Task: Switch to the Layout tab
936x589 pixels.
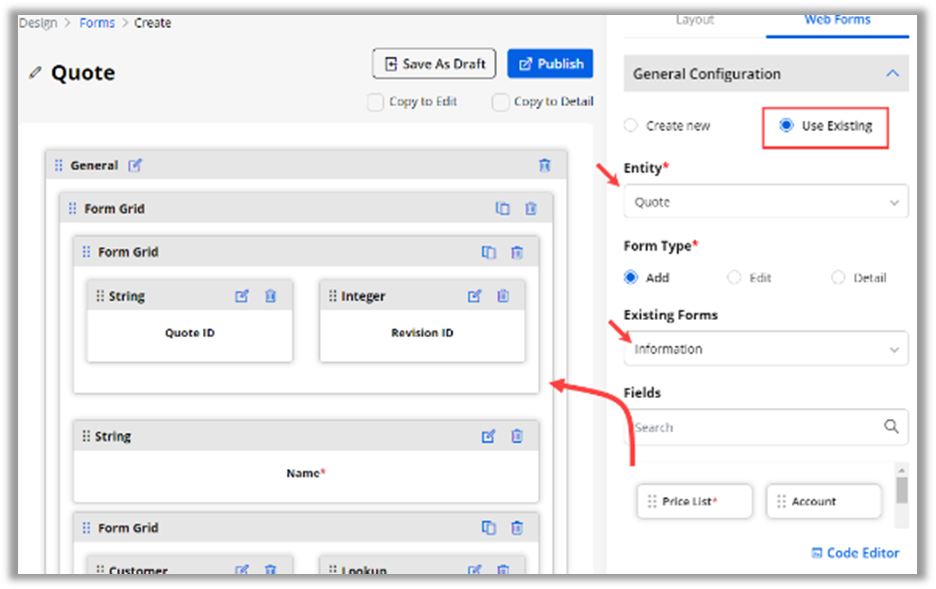Action: pos(694,20)
